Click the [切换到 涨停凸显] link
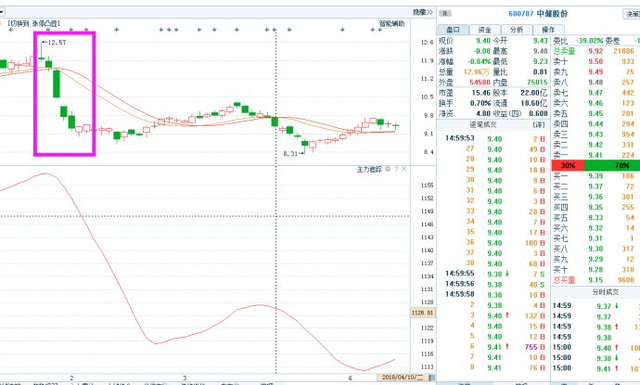640x385 pixels. click(33, 24)
